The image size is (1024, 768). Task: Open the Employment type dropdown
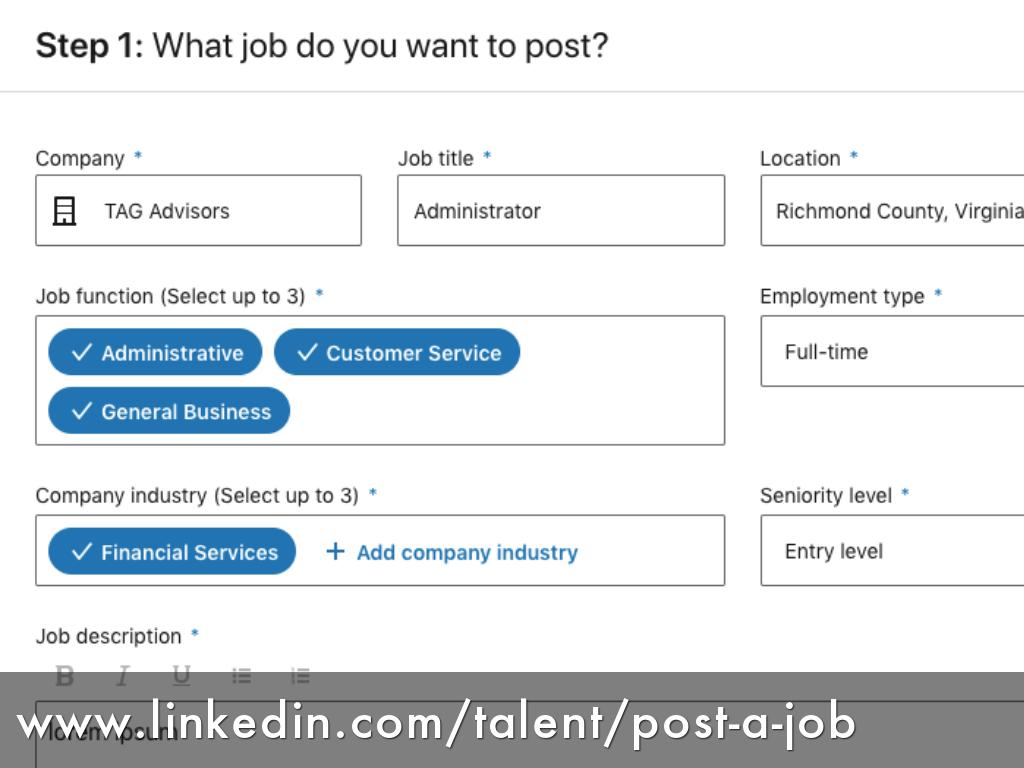(x=892, y=351)
